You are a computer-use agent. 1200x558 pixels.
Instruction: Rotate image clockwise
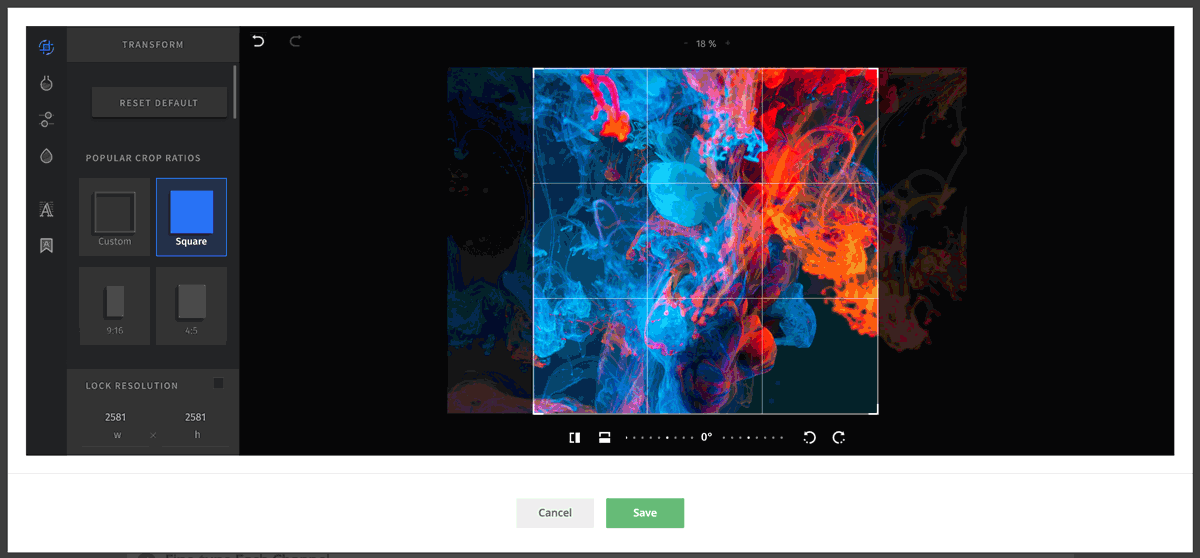coord(839,437)
